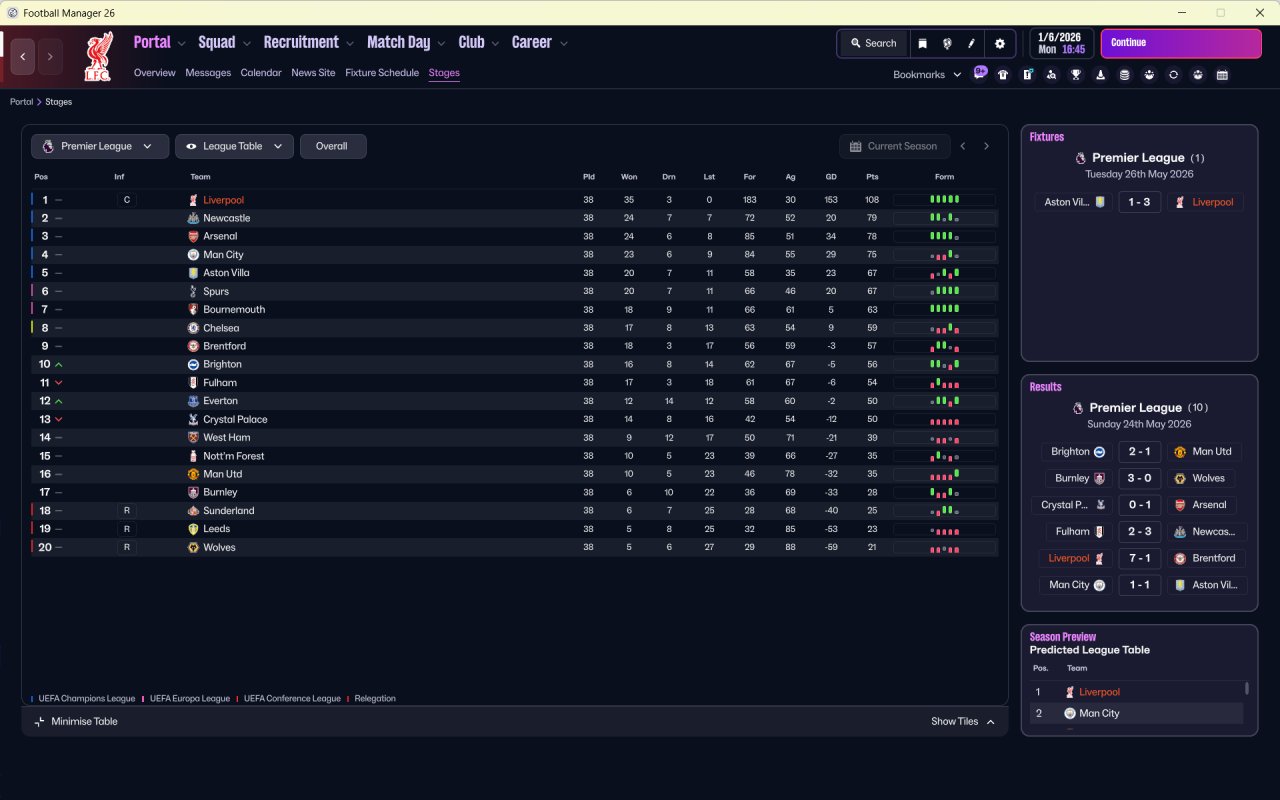The image size is (1280, 800).
Task: Go forward with the right arrow button
Action: (50, 57)
